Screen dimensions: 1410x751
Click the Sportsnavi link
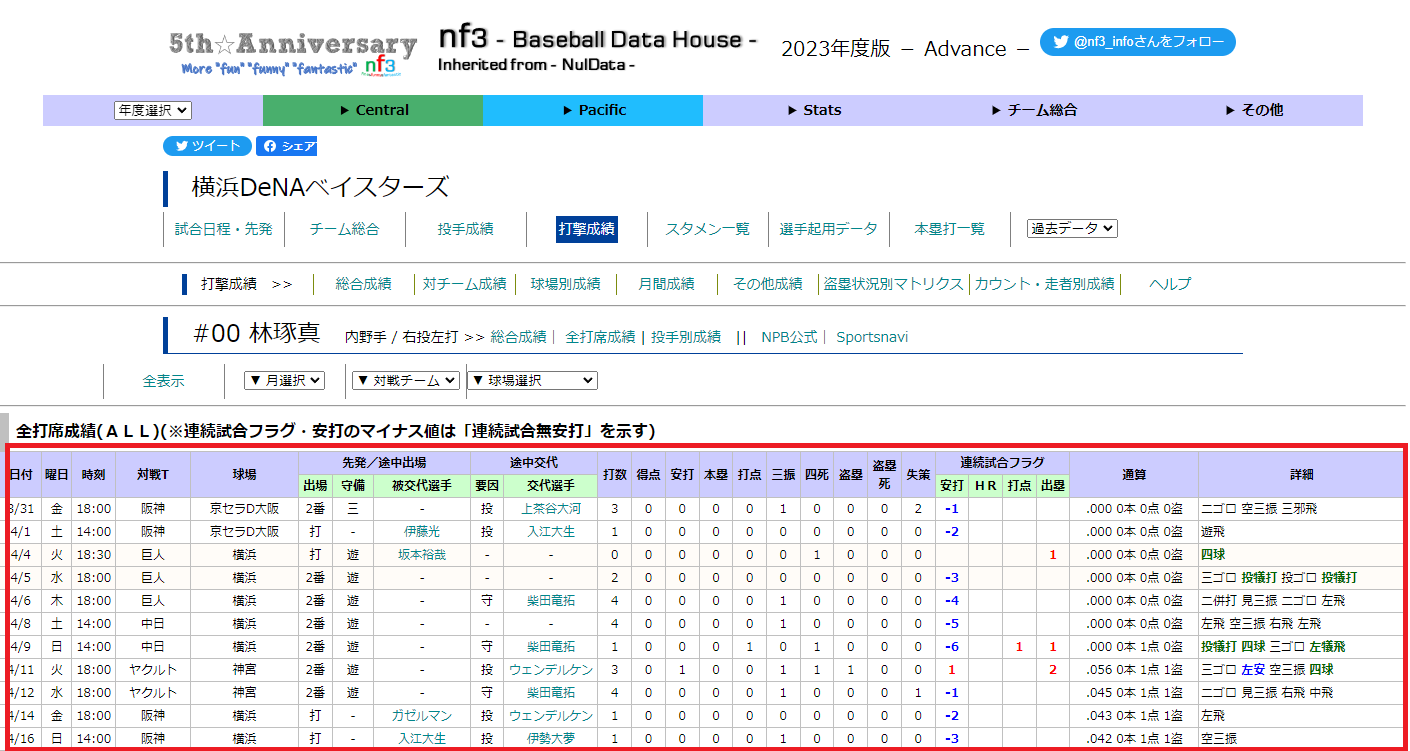[x=872, y=337]
